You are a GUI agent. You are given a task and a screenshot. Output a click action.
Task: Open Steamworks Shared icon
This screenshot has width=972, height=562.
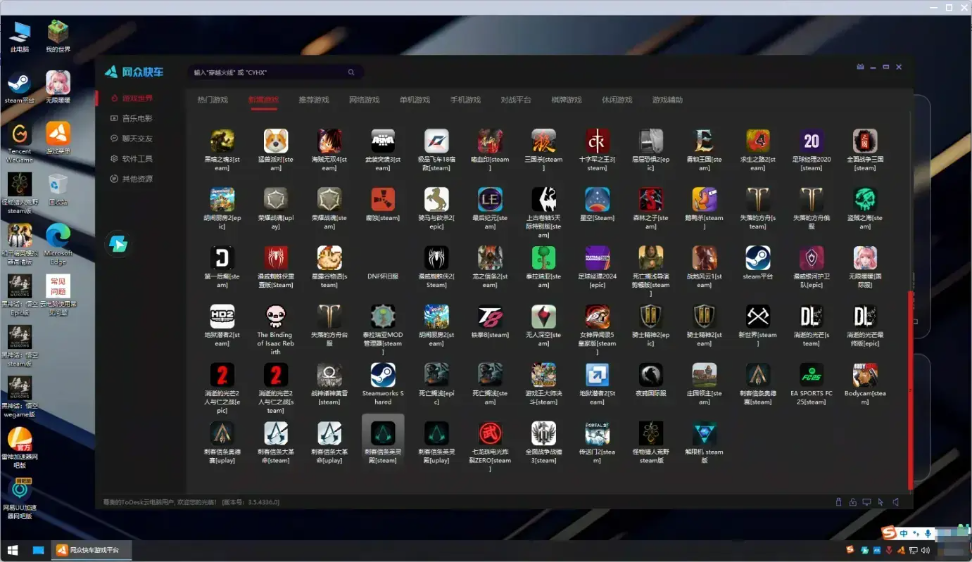click(x=383, y=375)
